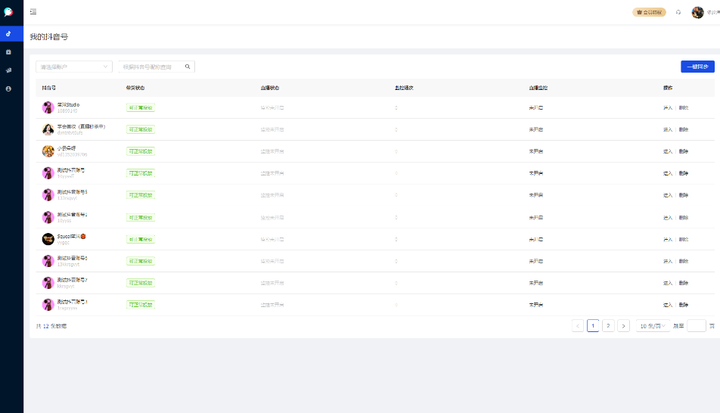720x413 pixels.
Task: Click 进入 for the Squall account row
Action: (x=668, y=239)
